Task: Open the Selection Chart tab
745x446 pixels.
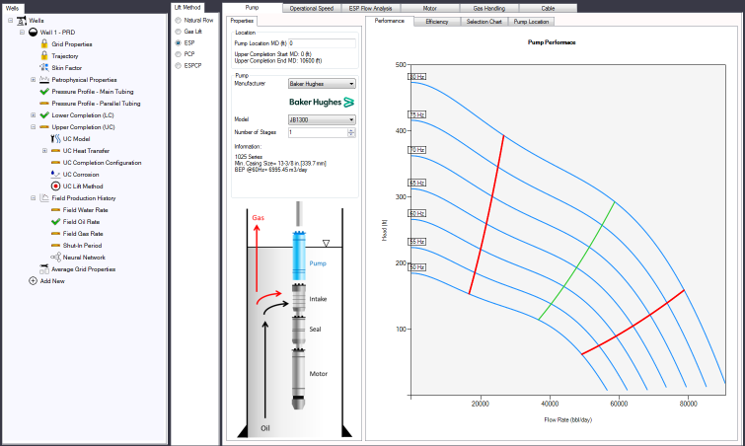Action: point(482,21)
